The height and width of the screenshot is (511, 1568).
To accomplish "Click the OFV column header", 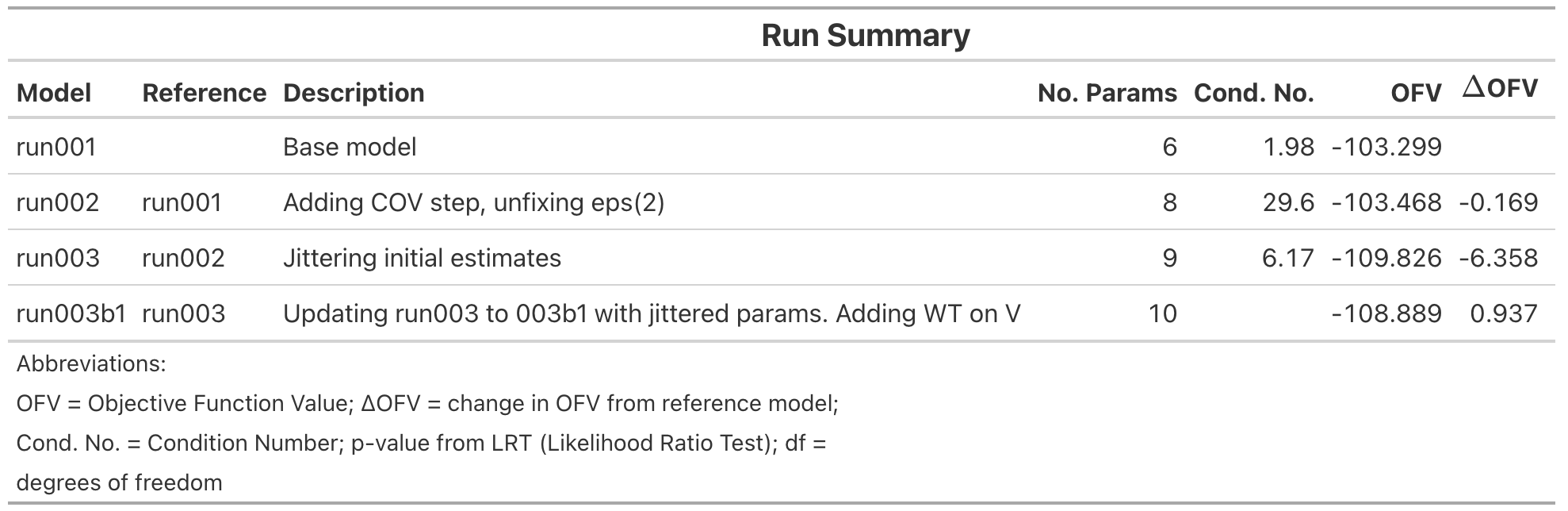I will [x=1416, y=93].
